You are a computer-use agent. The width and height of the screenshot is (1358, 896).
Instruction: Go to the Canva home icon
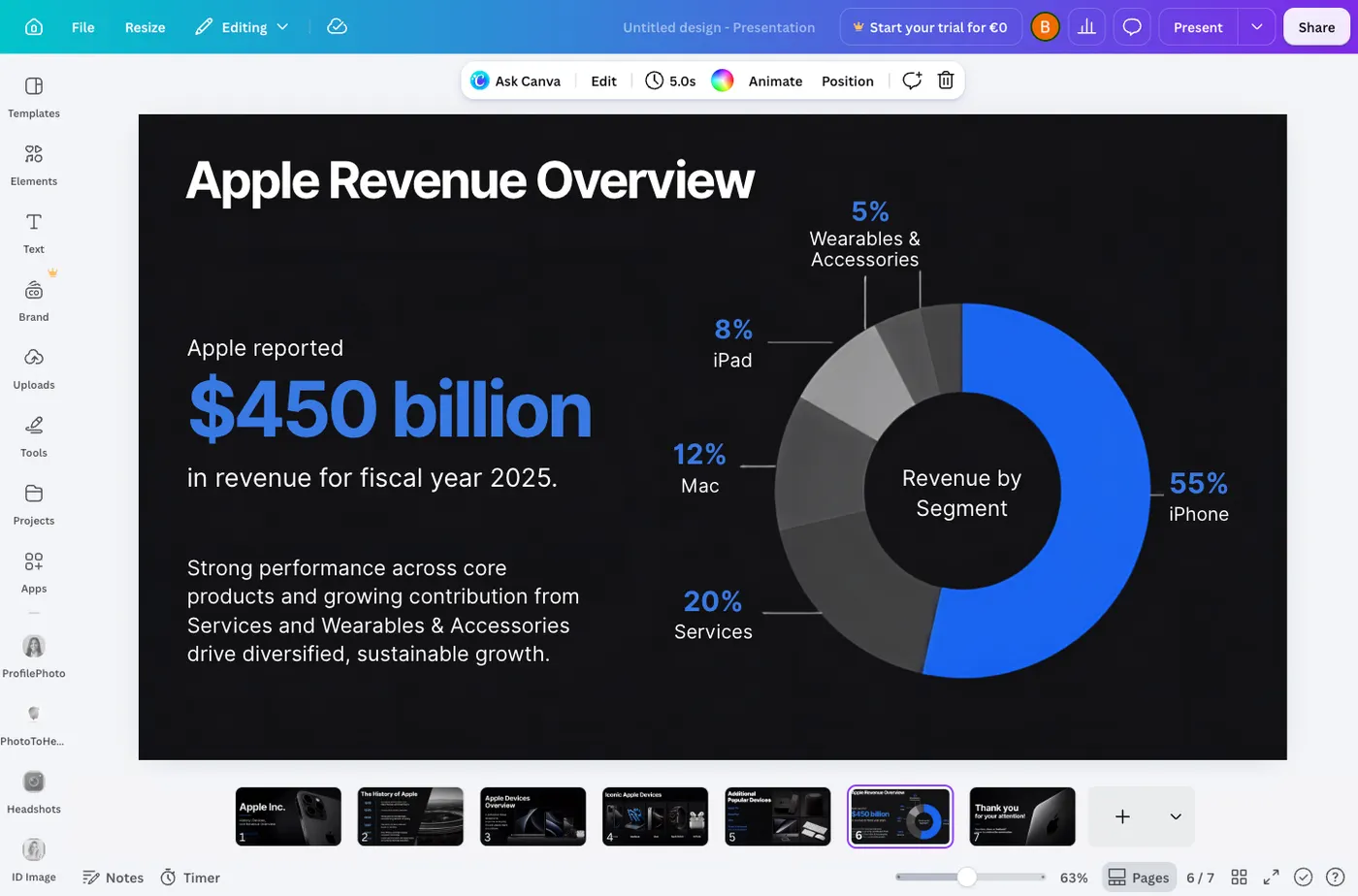point(34,27)
